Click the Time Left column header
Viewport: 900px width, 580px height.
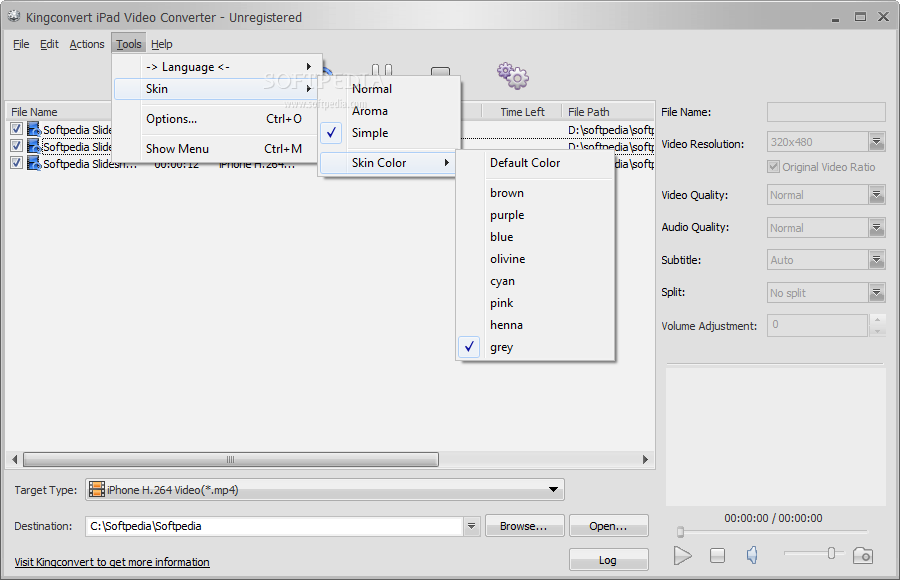coord(522,112)
